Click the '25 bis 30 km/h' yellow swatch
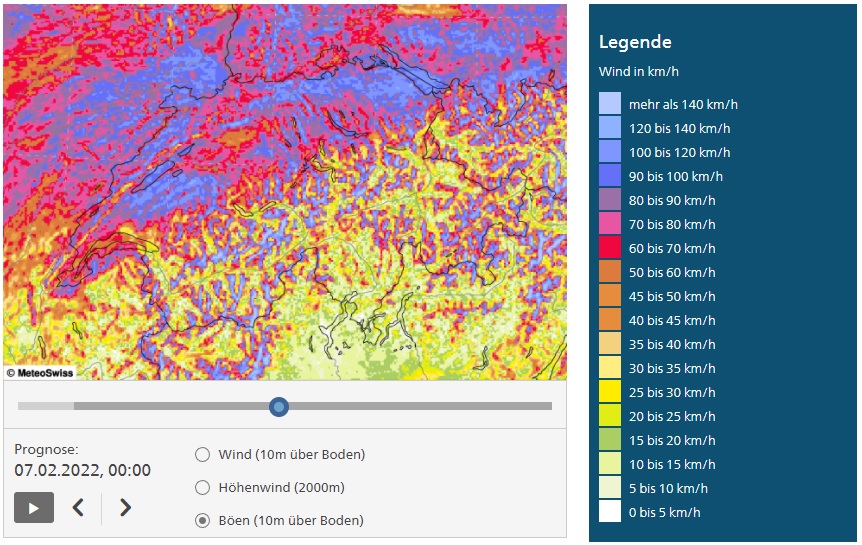This screenshot has height=545, width=862. coord(610,392)
